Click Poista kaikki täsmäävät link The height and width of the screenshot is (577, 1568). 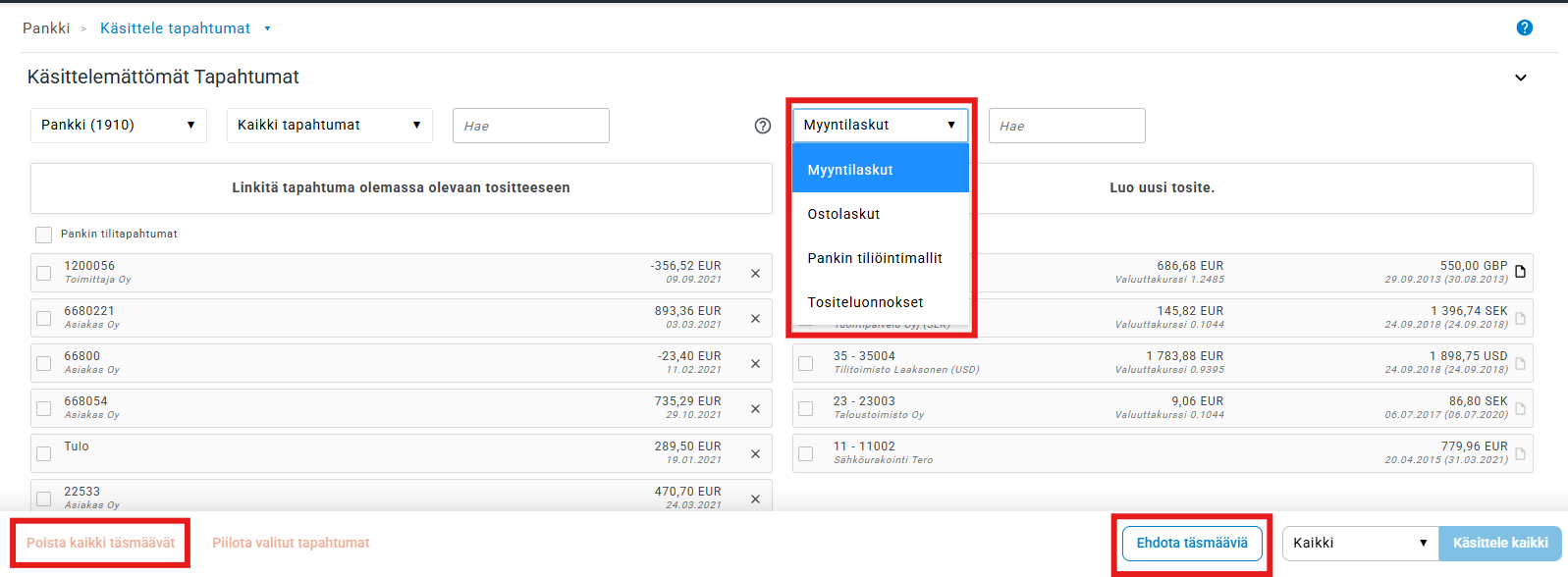point(100,543)
